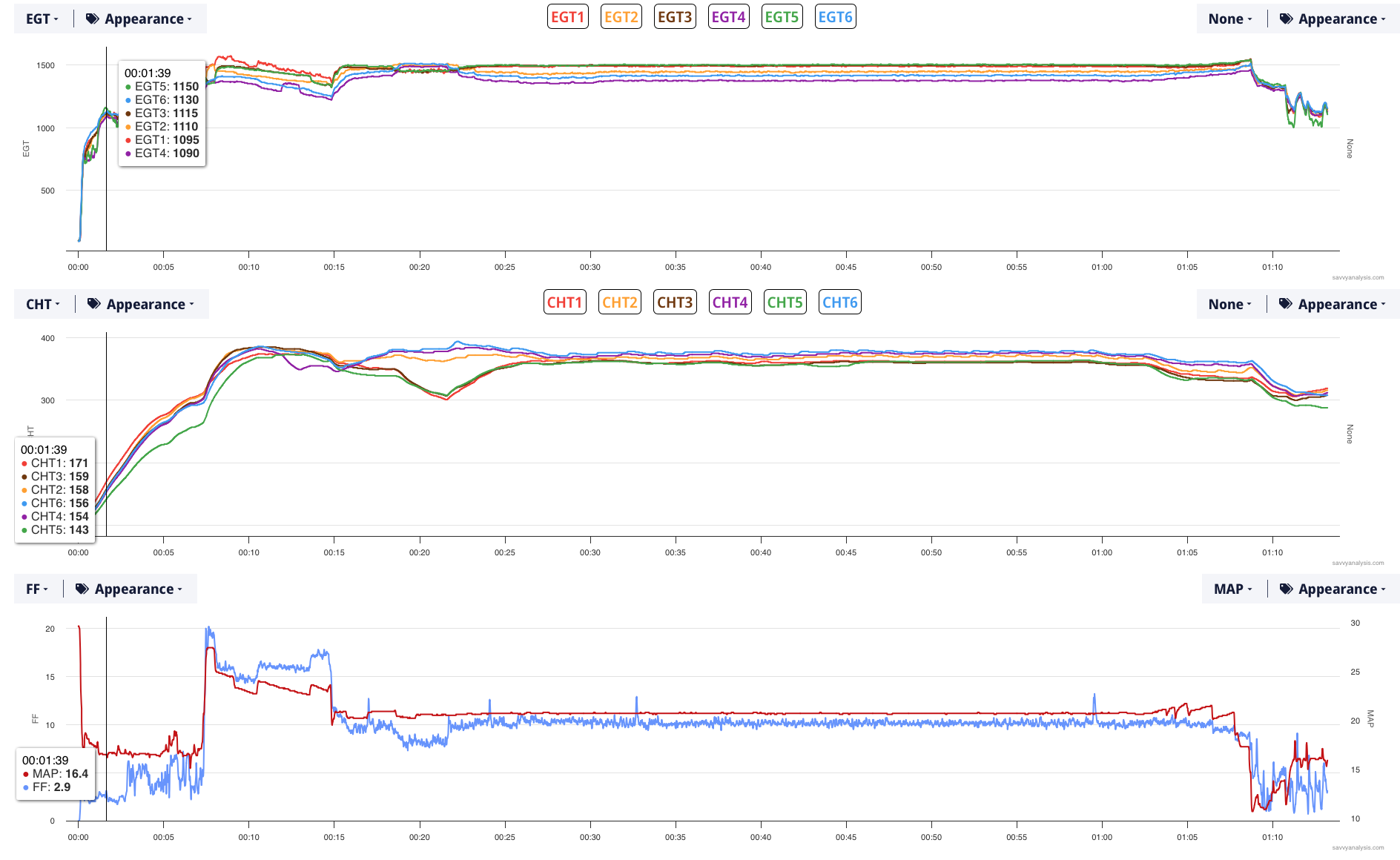Click the EGT3 brown series label
1400x860 pixels.
point(675,17)
